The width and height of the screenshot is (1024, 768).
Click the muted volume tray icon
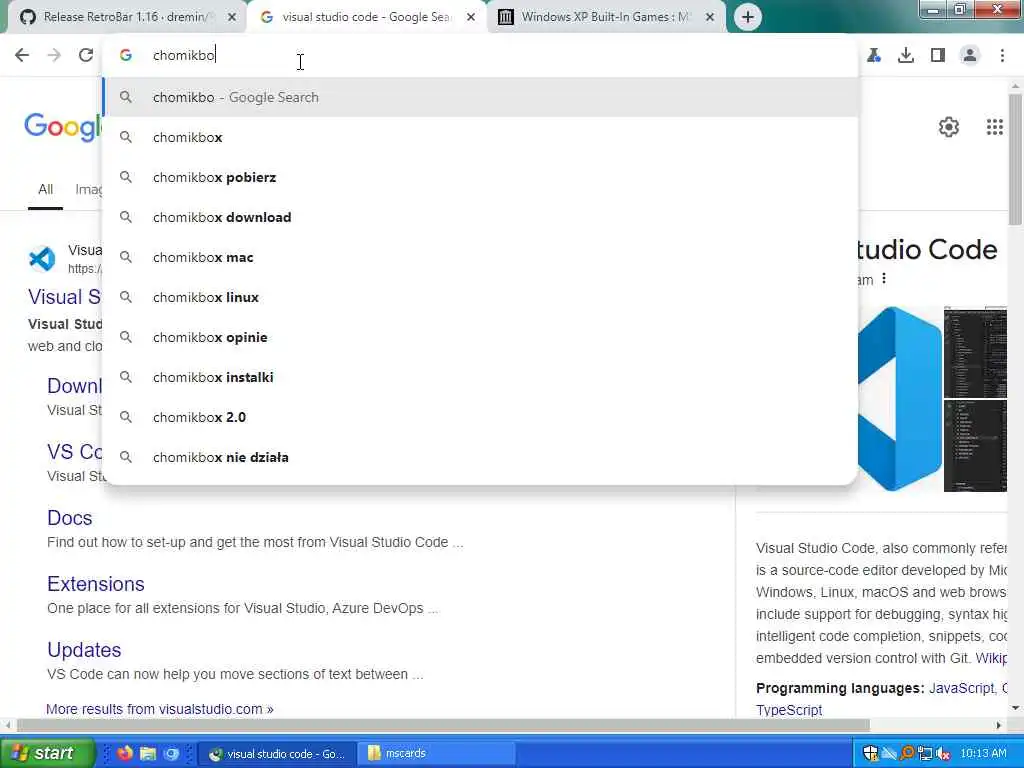(943, 754)
